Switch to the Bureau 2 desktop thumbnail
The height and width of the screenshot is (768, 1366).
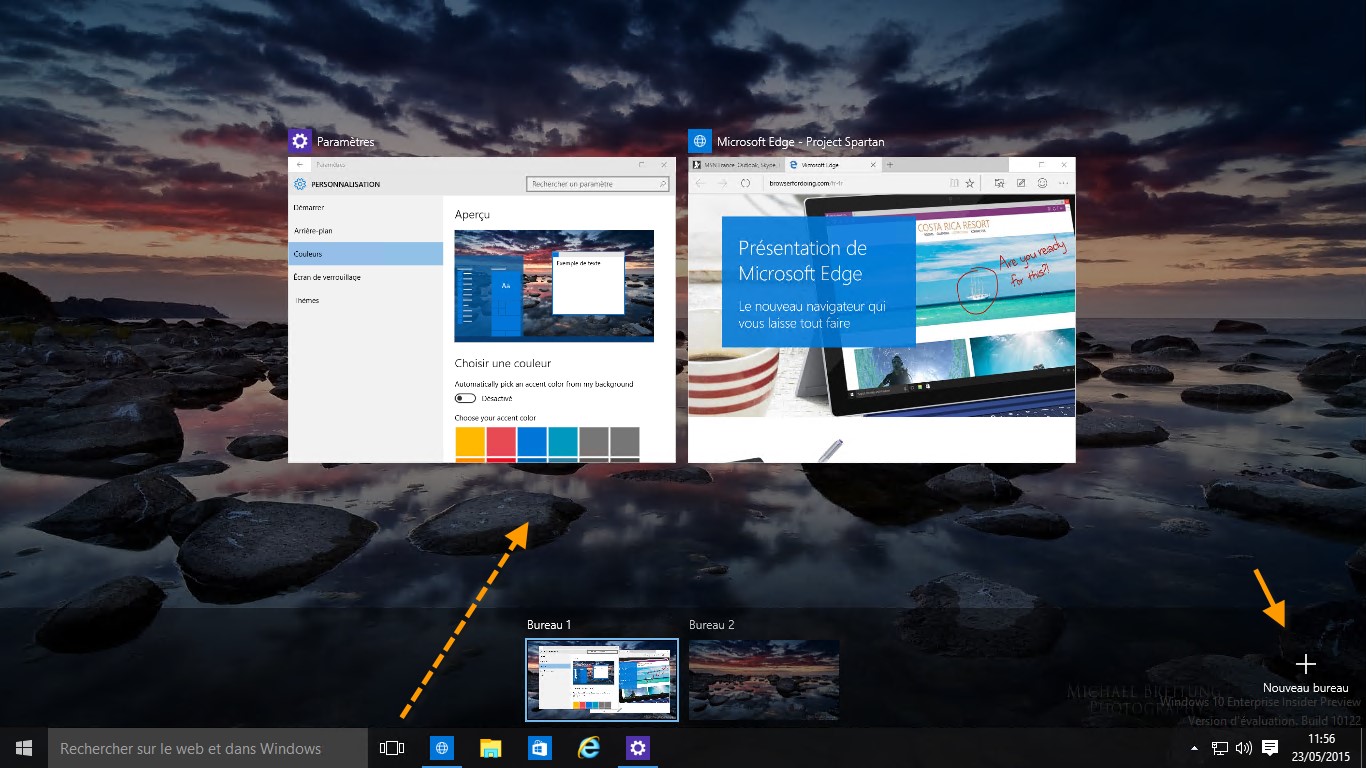click(x=764, y=680)
